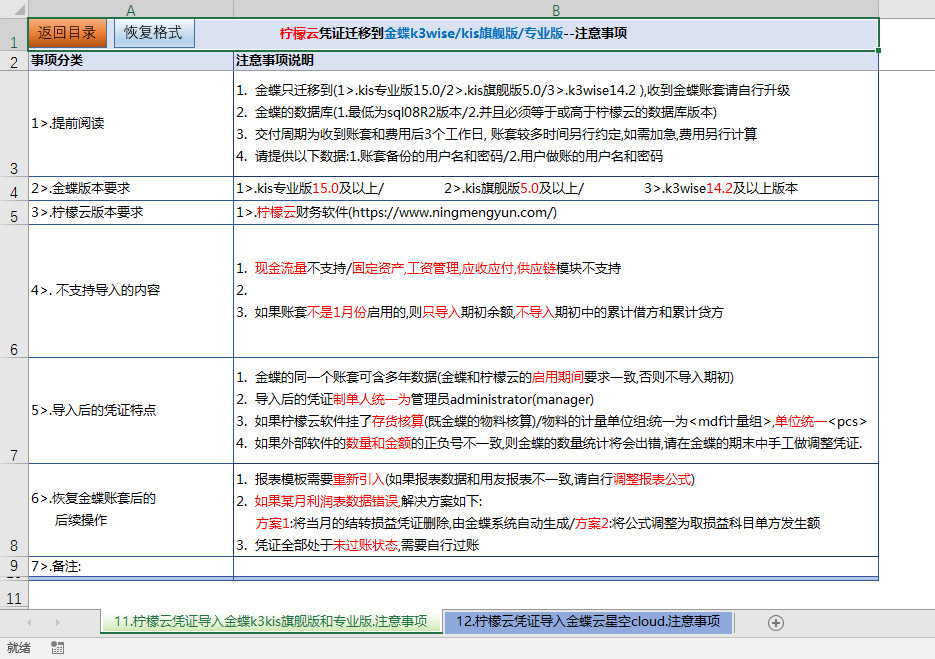Click the select-all corner of the grid

coord(13,9)
